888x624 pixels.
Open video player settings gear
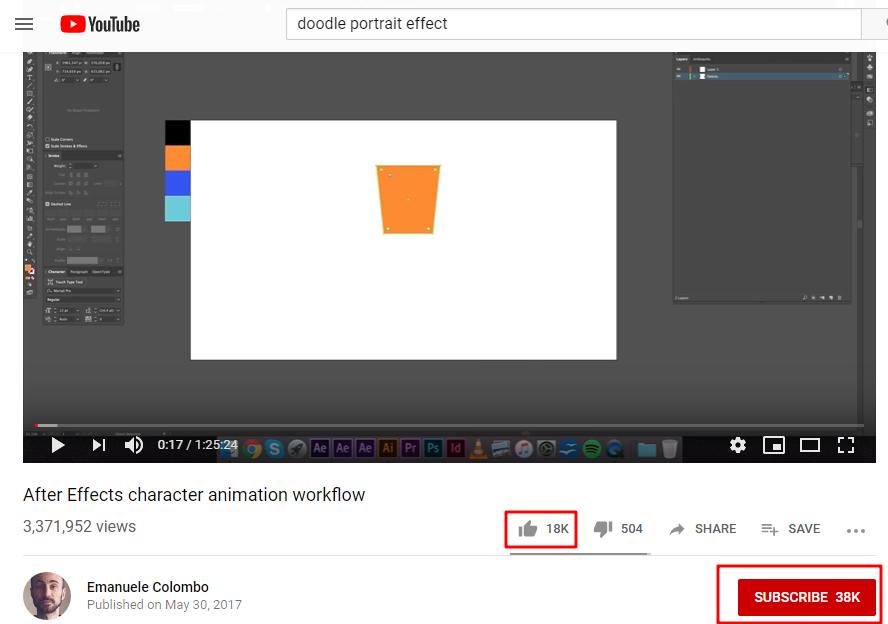(x=737, y=445)
